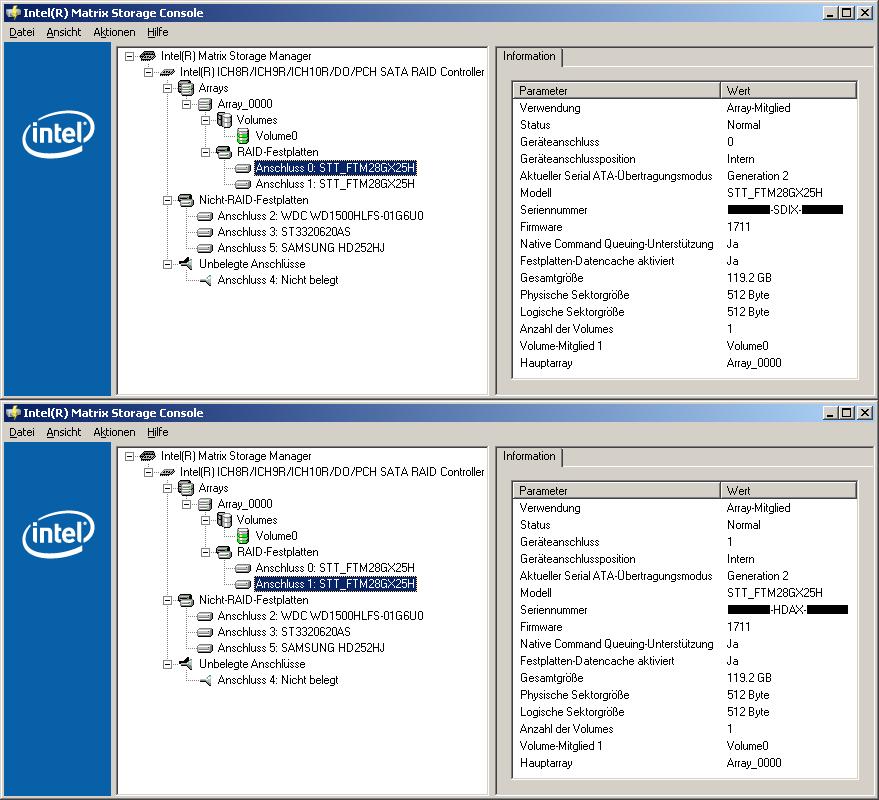Collapse Arrays node in lower window
The image size is (879, 800).
coord(168,488)
